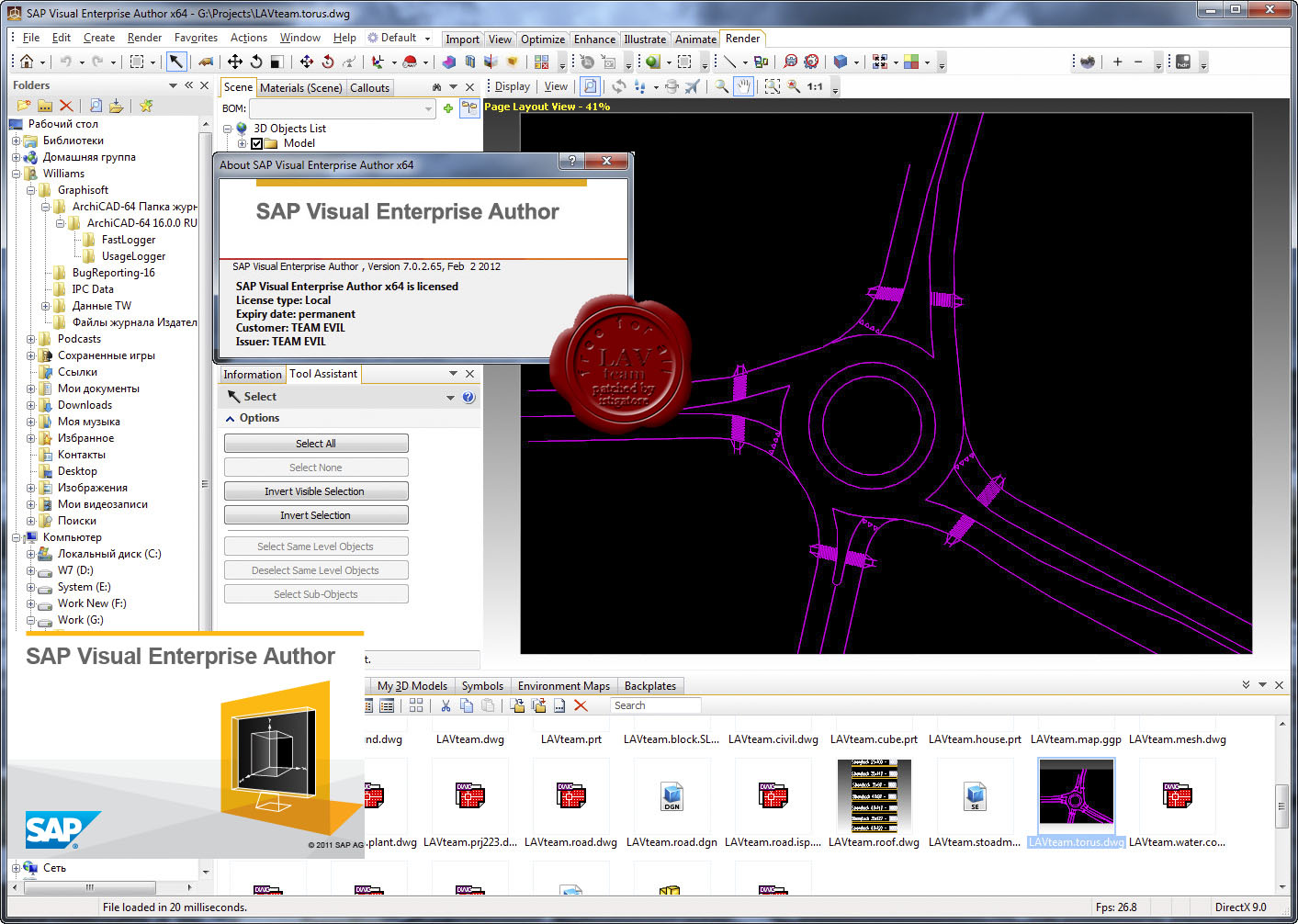Viewport: 1298px width, 924px height.
Task: Expand the Model node in the 3D Objects List
Action: tap(242, 143)
